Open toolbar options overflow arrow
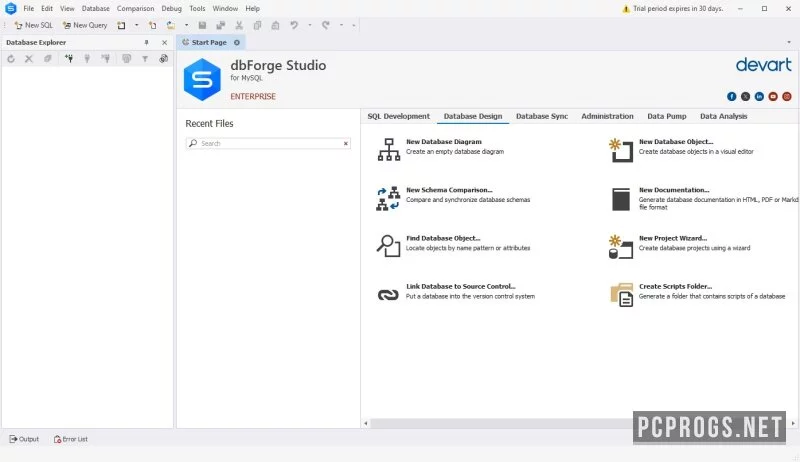This screenshot has width=800, height=462. 354,25
